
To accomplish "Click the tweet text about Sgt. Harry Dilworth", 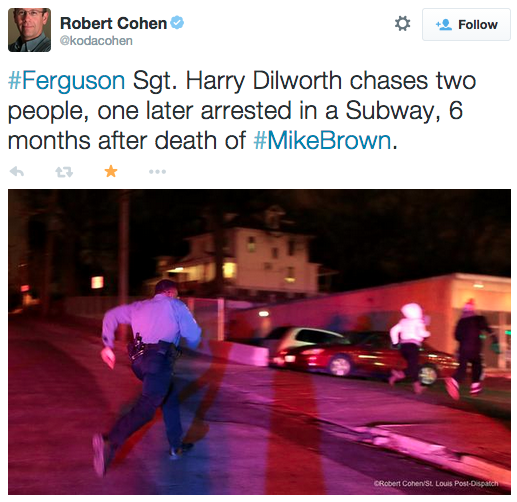I will [x=242, y=111].
